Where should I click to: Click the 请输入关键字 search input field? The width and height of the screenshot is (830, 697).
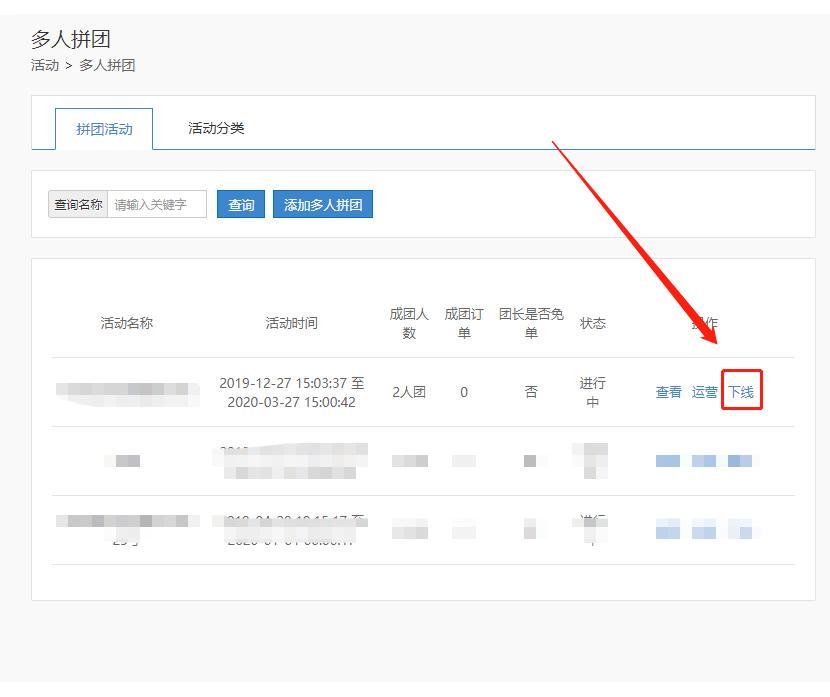(x=155, y=203)
